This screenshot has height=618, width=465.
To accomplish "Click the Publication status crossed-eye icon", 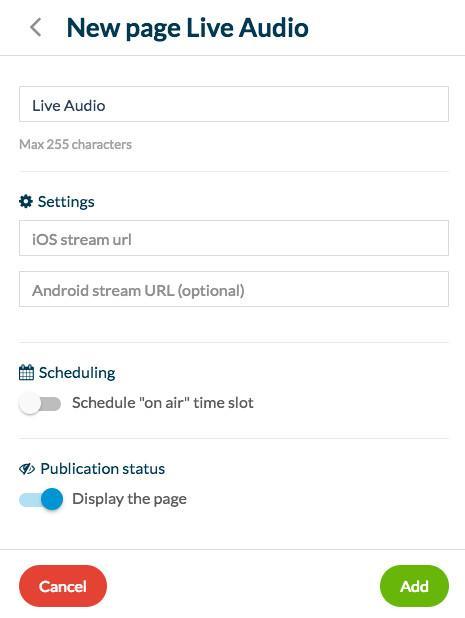I will [27, 469].
